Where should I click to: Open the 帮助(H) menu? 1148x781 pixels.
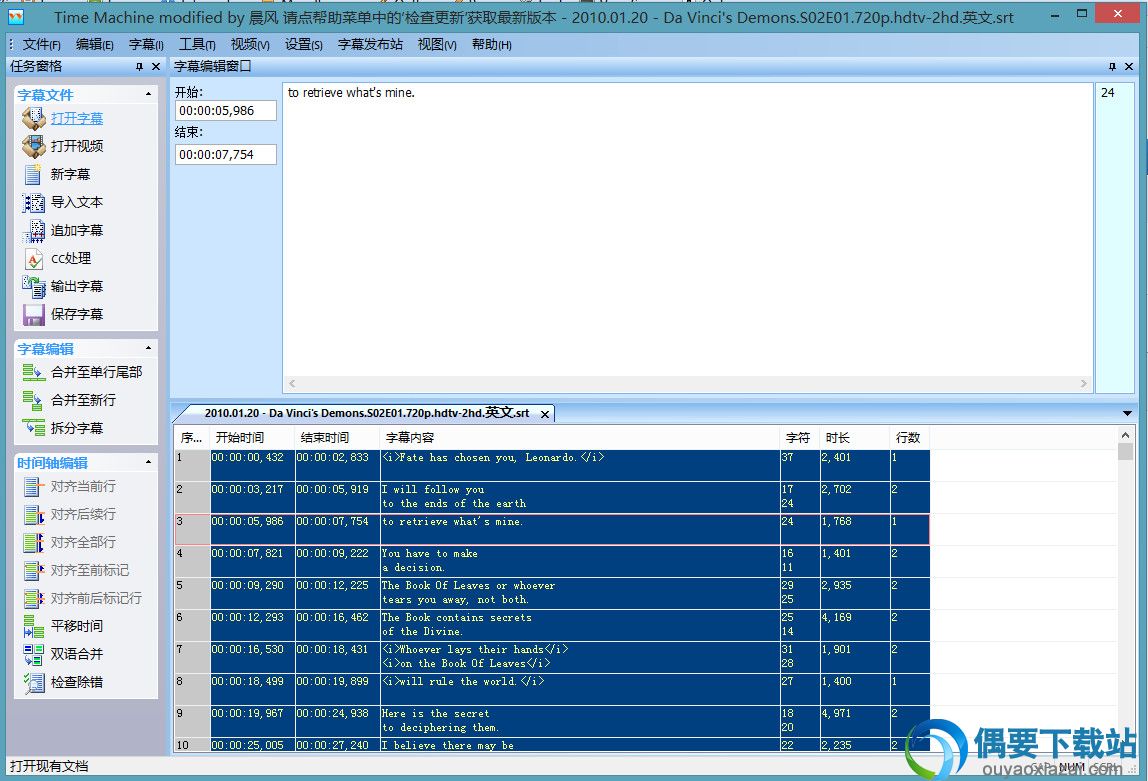coord(491,45)
